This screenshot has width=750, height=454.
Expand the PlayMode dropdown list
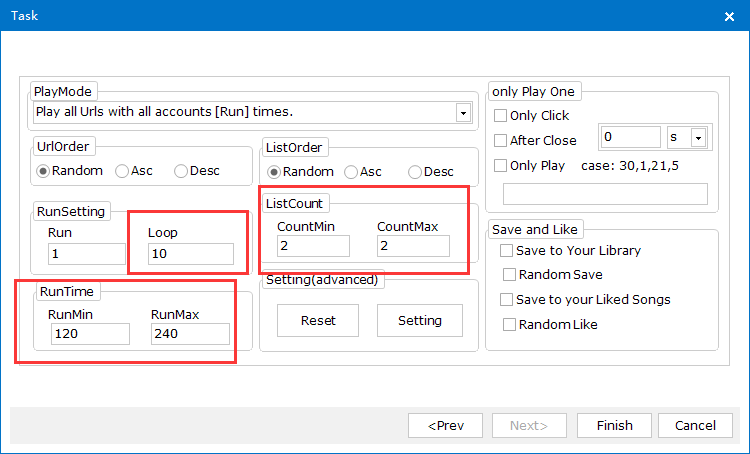[463, 112]
